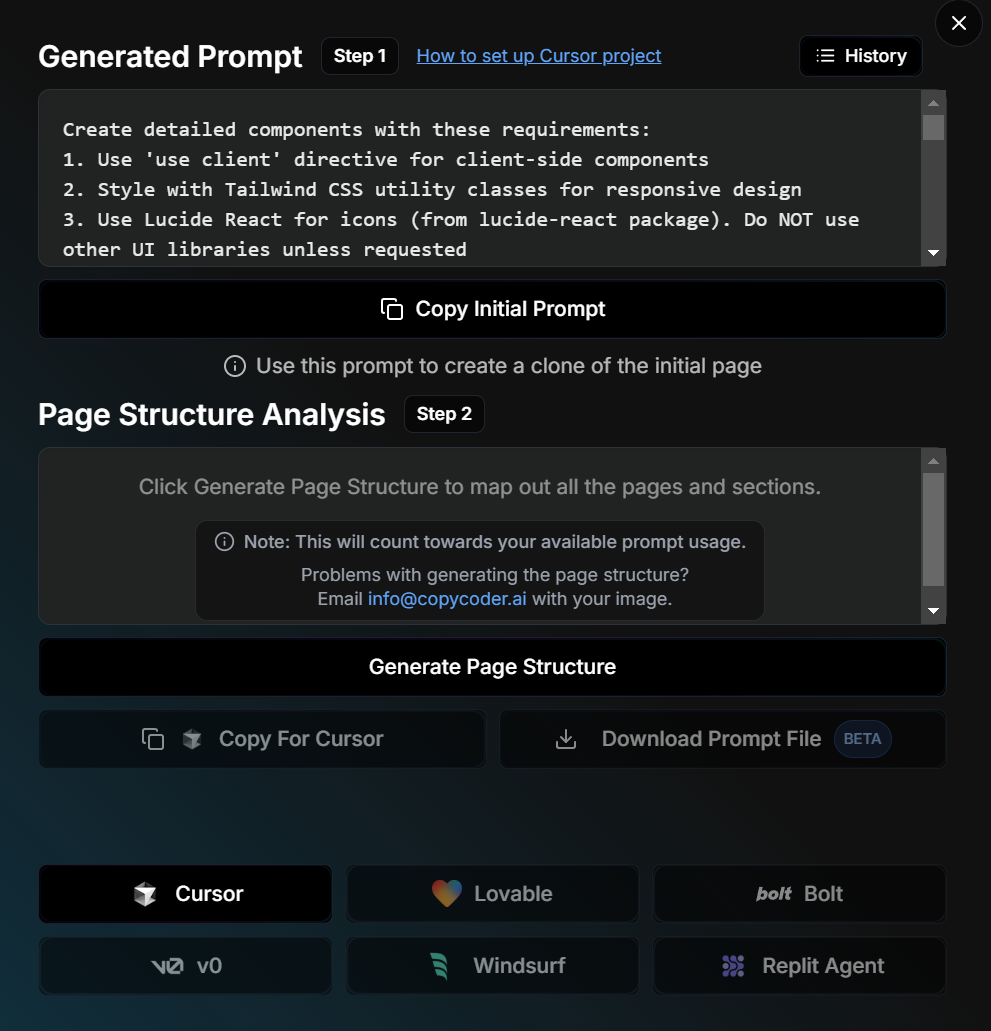The image size is (991, 1031).
Task: Click the list icon in History button
Action: point(825,56)
